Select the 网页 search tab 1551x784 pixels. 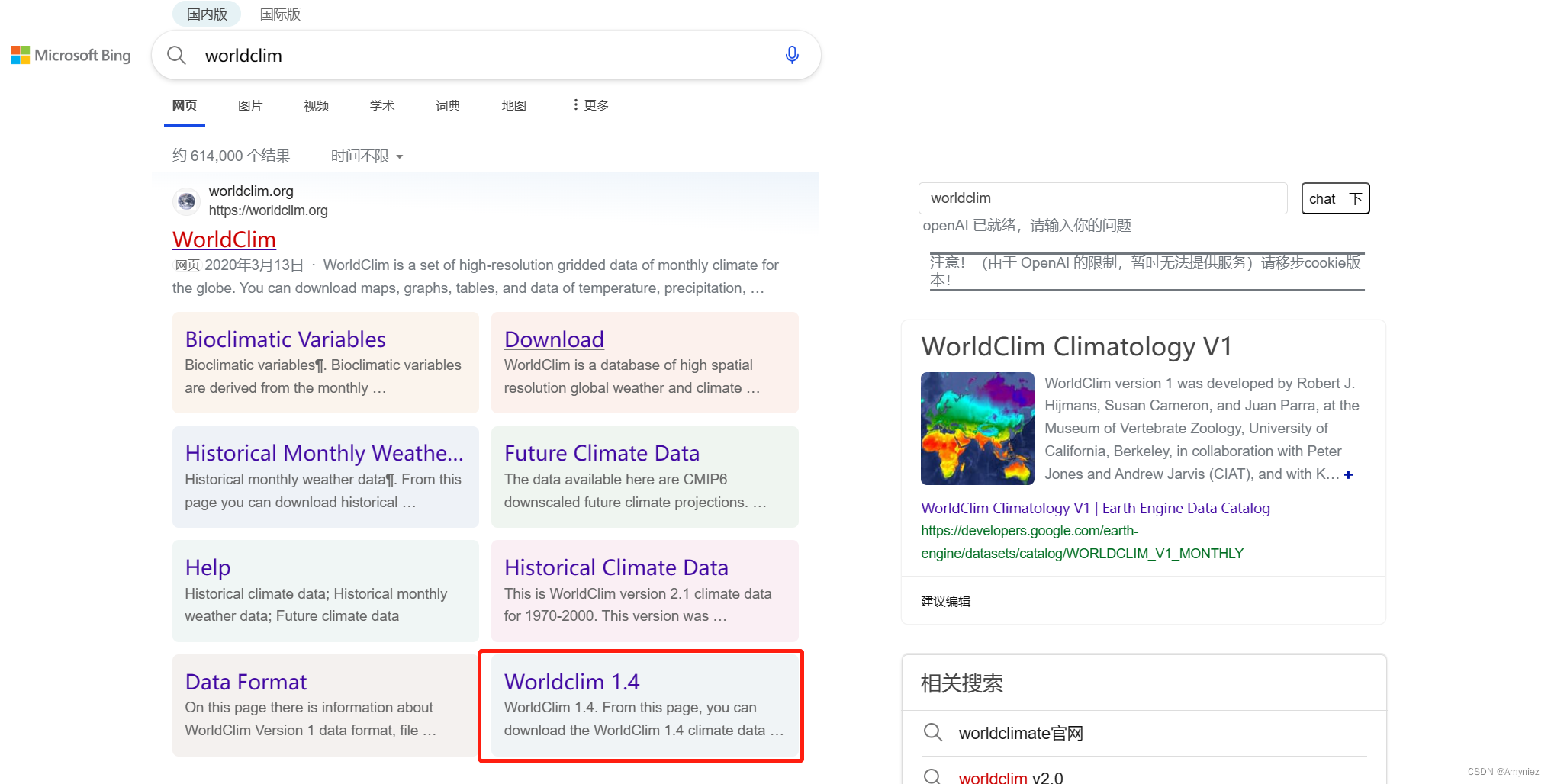[x=185, y=105]
